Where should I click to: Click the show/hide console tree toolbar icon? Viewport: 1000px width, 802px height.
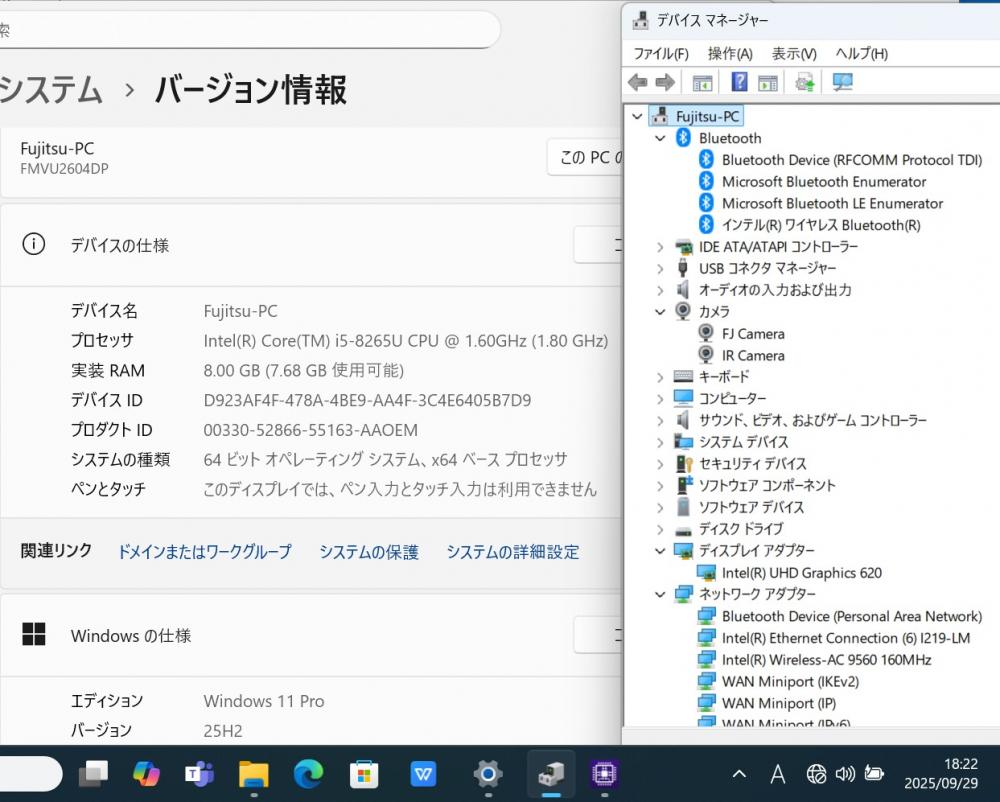pyautogui.click(x=703, y=83)
